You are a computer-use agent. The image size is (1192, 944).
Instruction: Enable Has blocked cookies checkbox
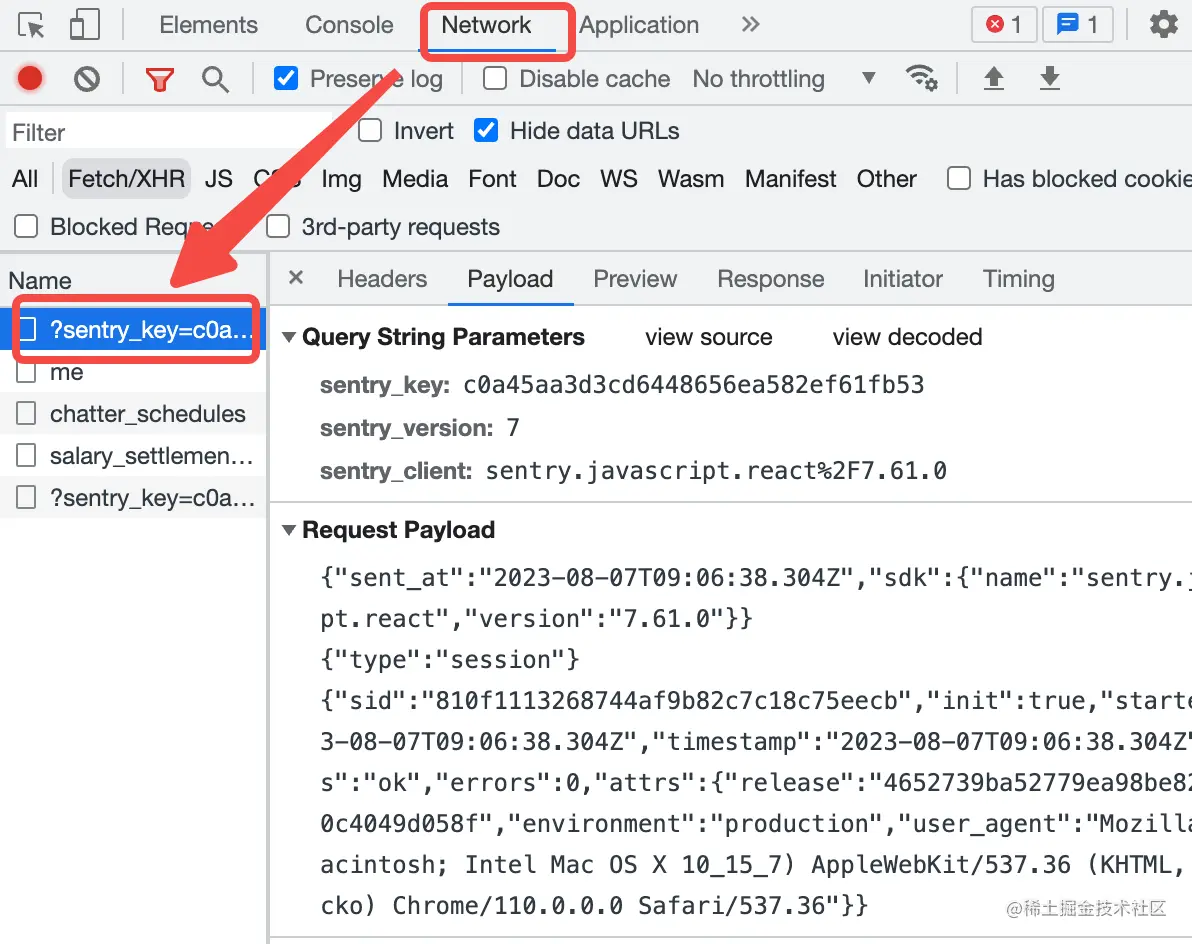click(x=959, y=179)
